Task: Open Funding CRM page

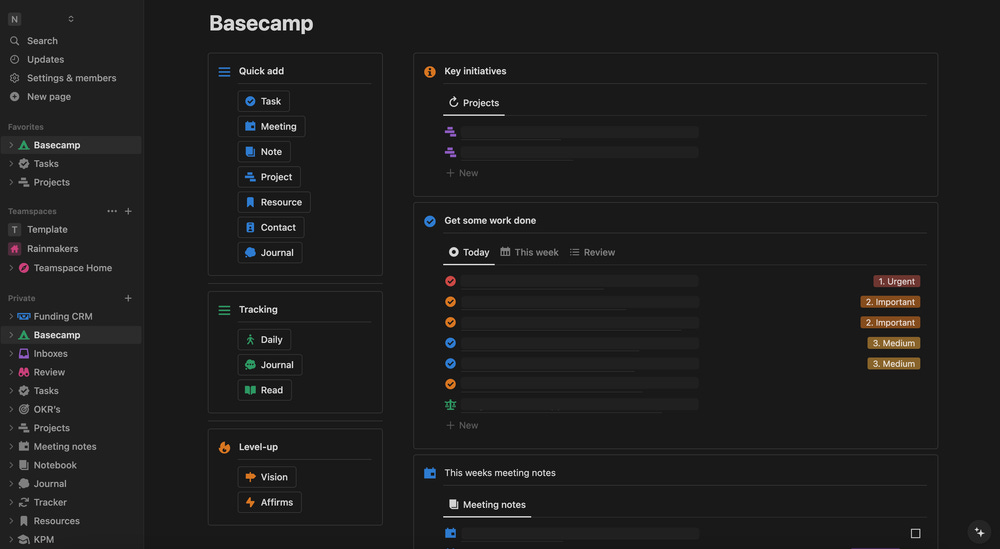Action: (x=62, y=316)
